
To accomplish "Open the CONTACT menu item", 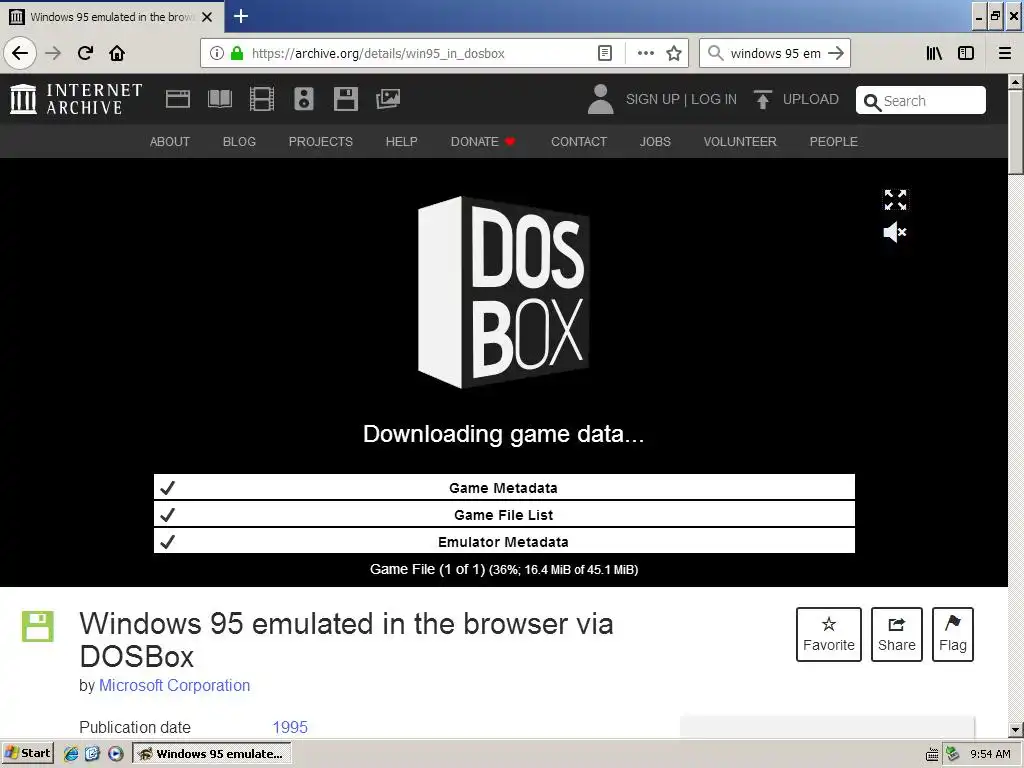I will pos(579,142).
